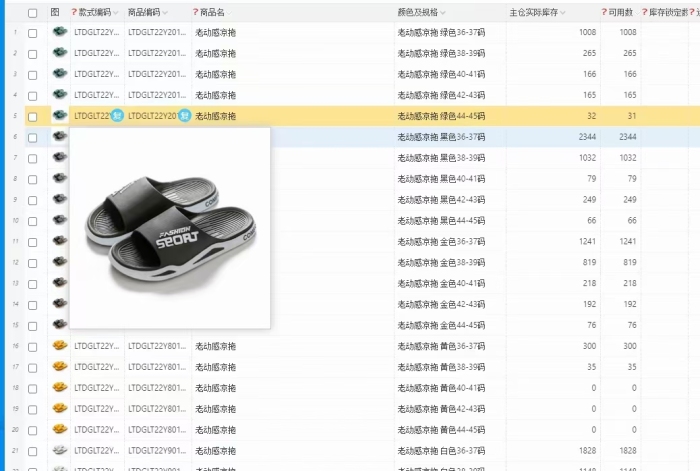700x471 pixels.
Task: Click the black slipper thumbnail in 黑色44-45码 row
Action: 59,220
